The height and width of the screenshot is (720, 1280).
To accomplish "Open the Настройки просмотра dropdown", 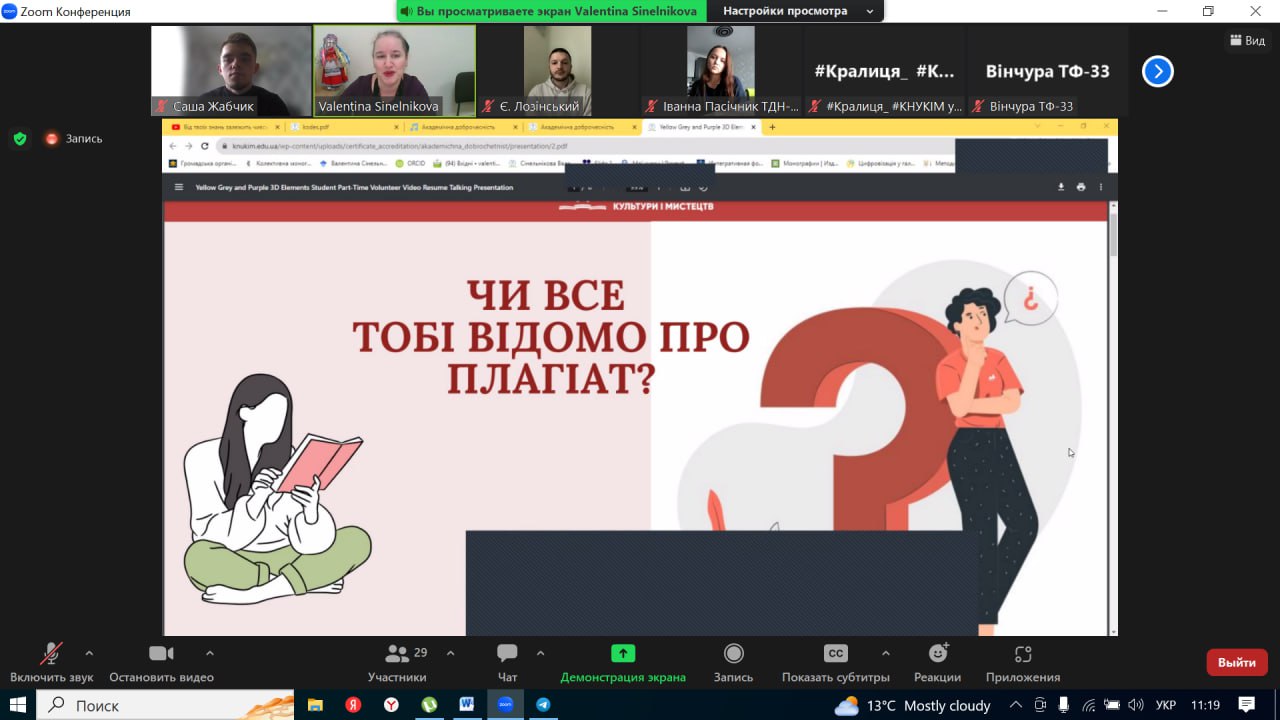I will (798, 11).
